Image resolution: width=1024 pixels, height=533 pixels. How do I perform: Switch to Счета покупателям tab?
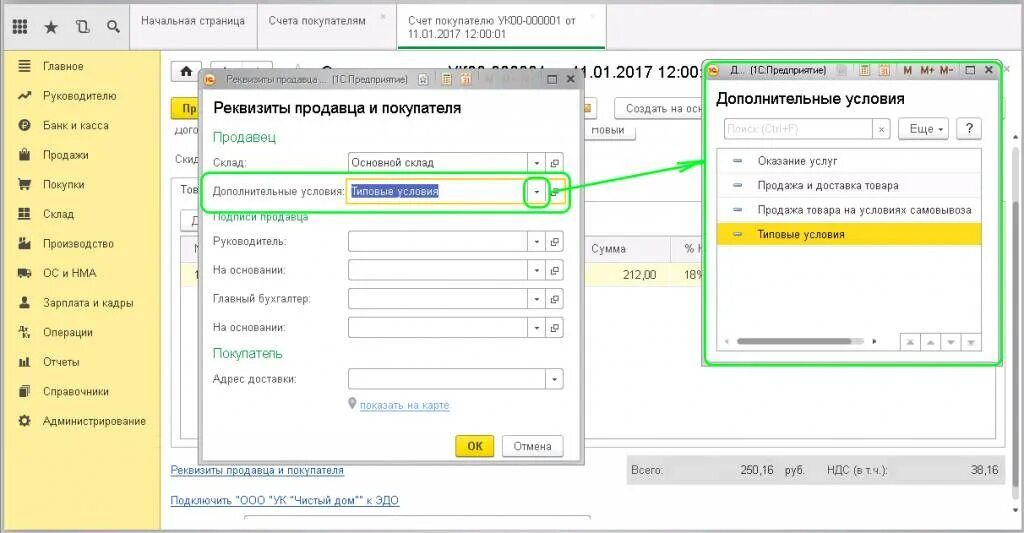(x=317, y=21)
